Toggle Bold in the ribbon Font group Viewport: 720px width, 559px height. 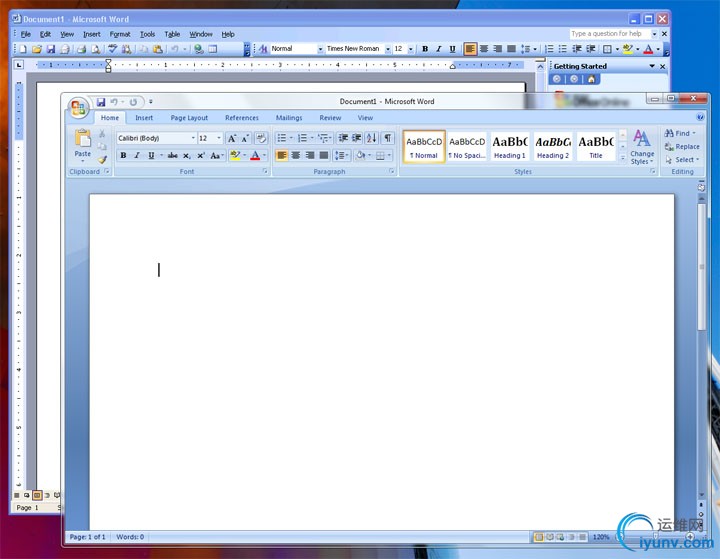(123, 156)
